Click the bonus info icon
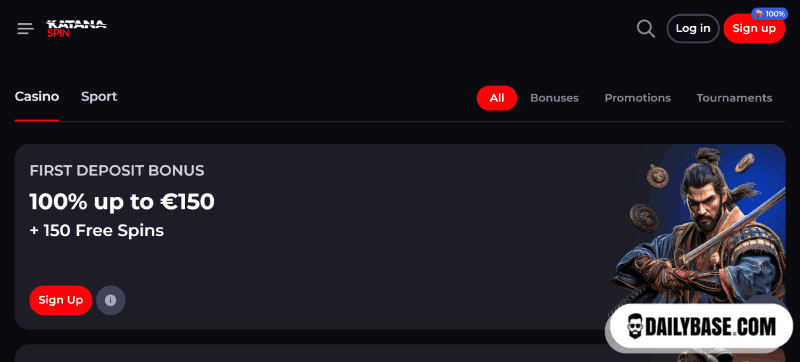The height and width of the screenshot is (362, 800). [111, 300]
